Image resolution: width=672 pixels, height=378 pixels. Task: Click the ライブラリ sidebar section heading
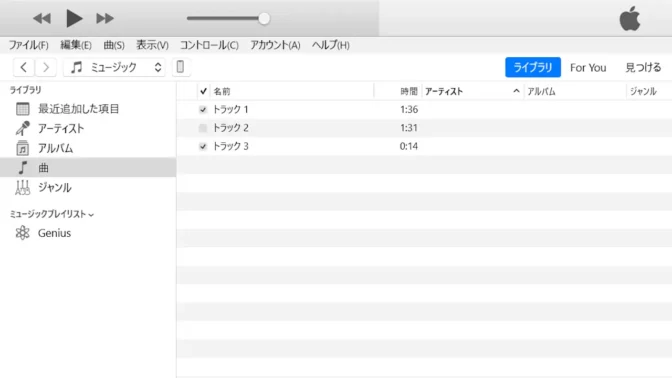tap(26, 90)
